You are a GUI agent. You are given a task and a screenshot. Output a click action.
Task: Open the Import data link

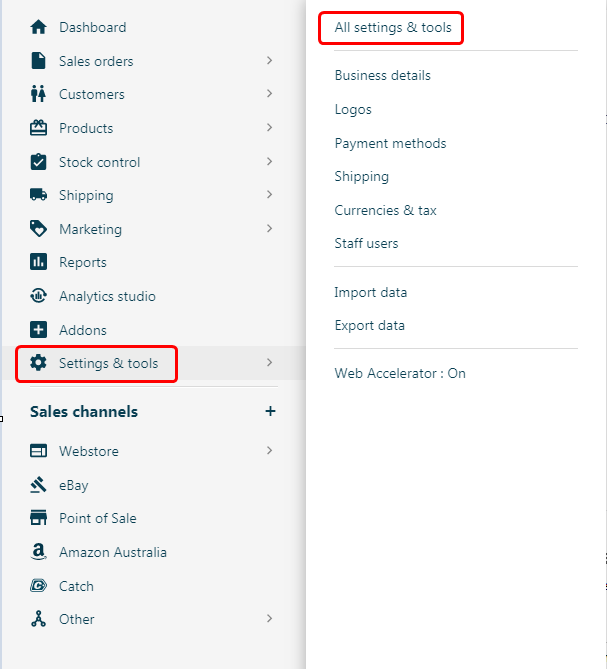coord(371,293)
